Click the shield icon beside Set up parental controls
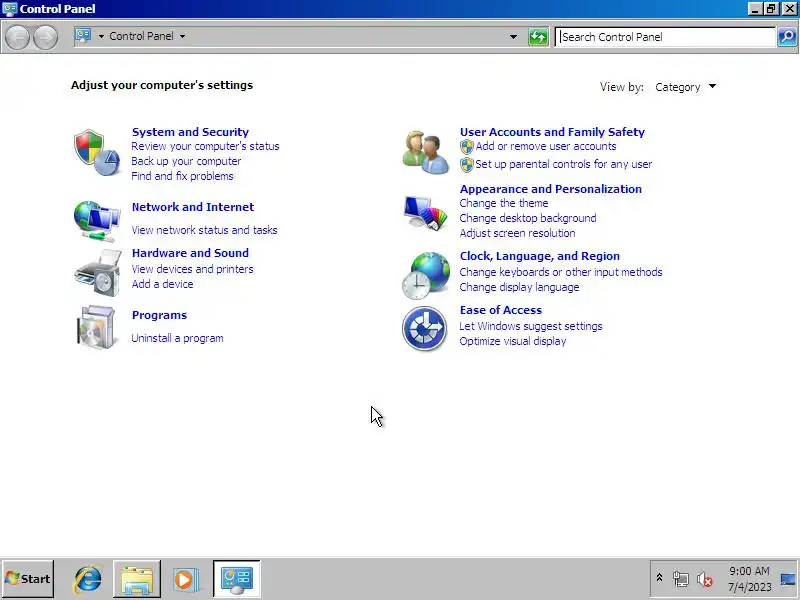 point(467,164)
